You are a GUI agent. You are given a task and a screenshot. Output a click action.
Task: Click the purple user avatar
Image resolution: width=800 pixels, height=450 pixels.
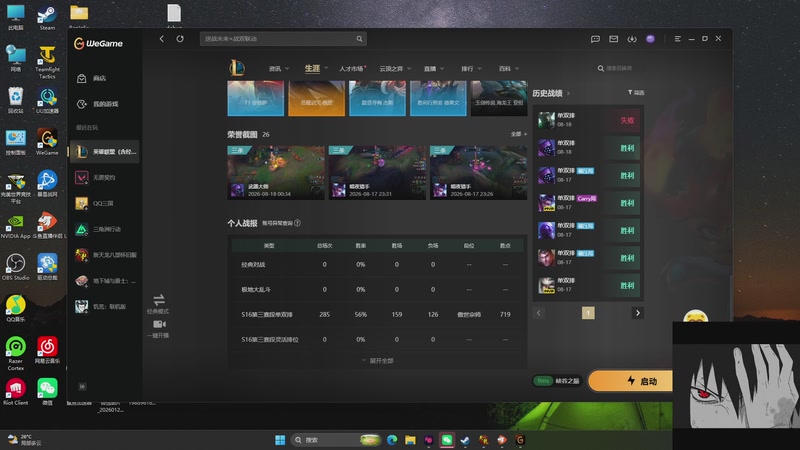tap(651, 39)
